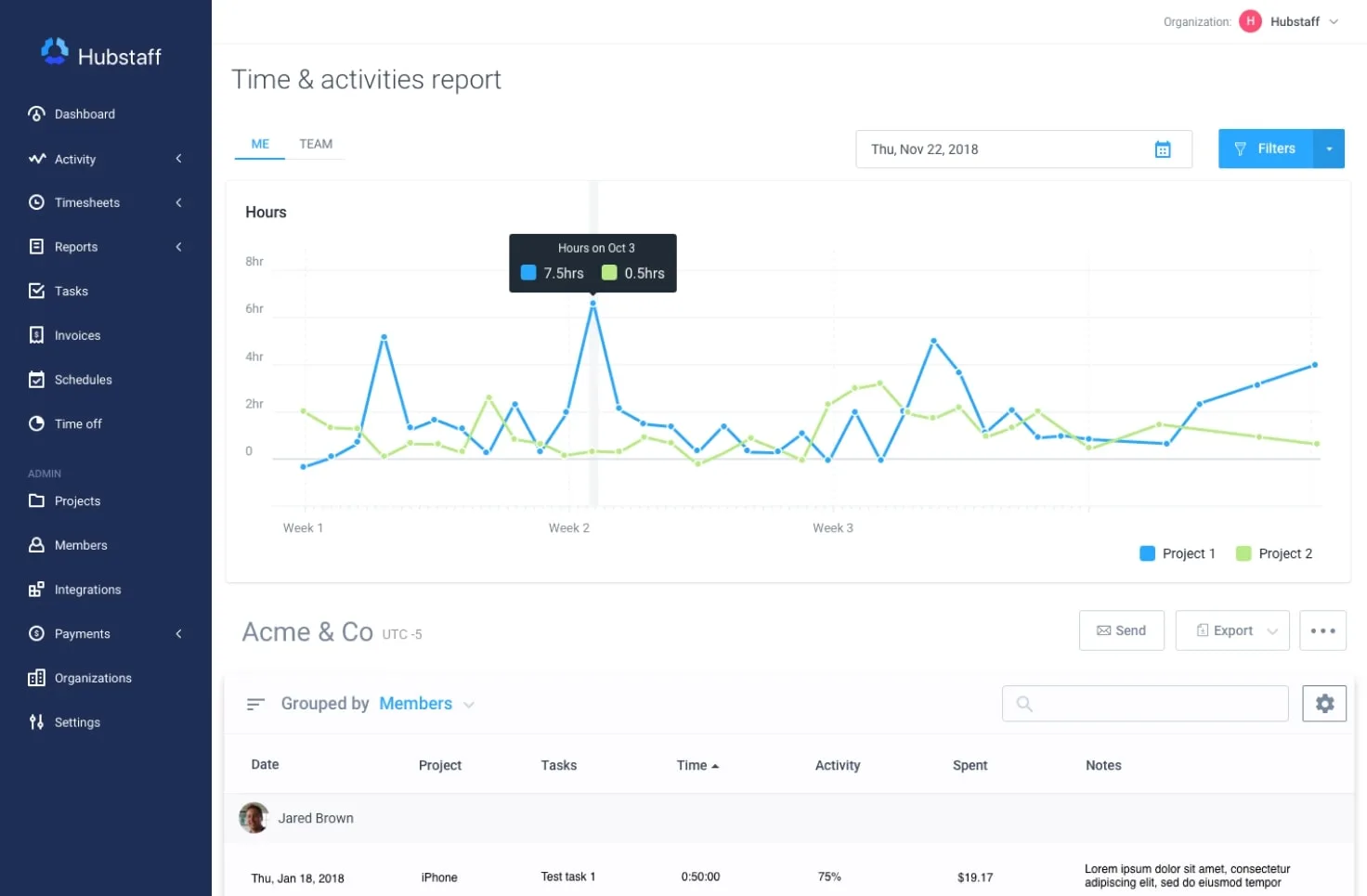The width and height of the screenshot is (1367, 896).
Task: Switch to the TEAM tab
Action: tap(316, 144)
